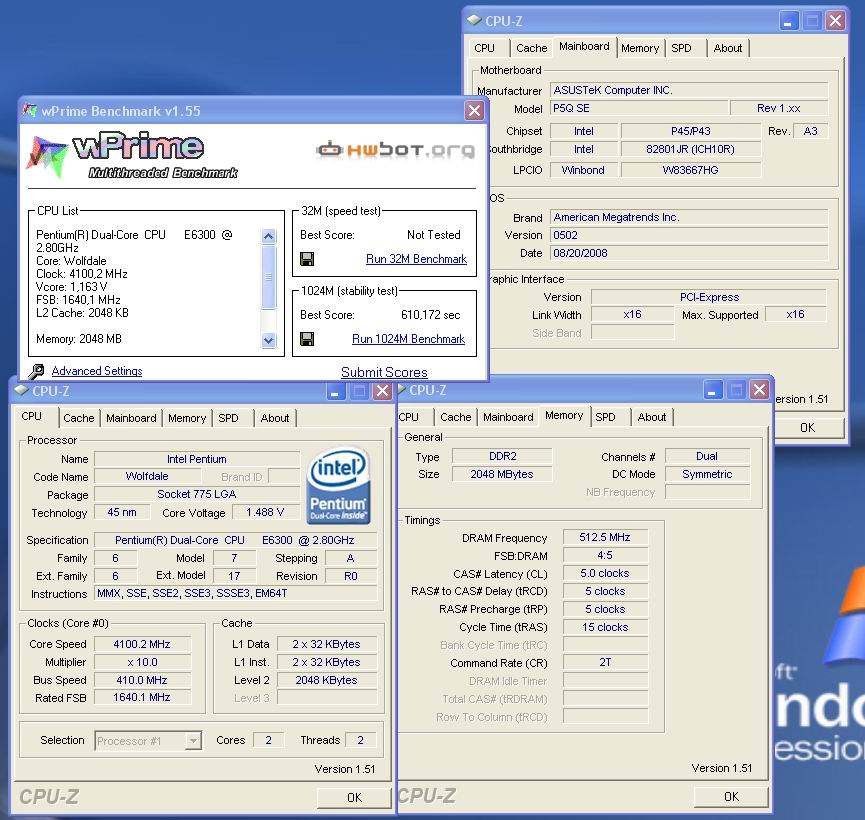Click OK in the CPU-Z Mainboard window
Screen dimensions: 865x820
pyautogui.click(x=808, y=428)
